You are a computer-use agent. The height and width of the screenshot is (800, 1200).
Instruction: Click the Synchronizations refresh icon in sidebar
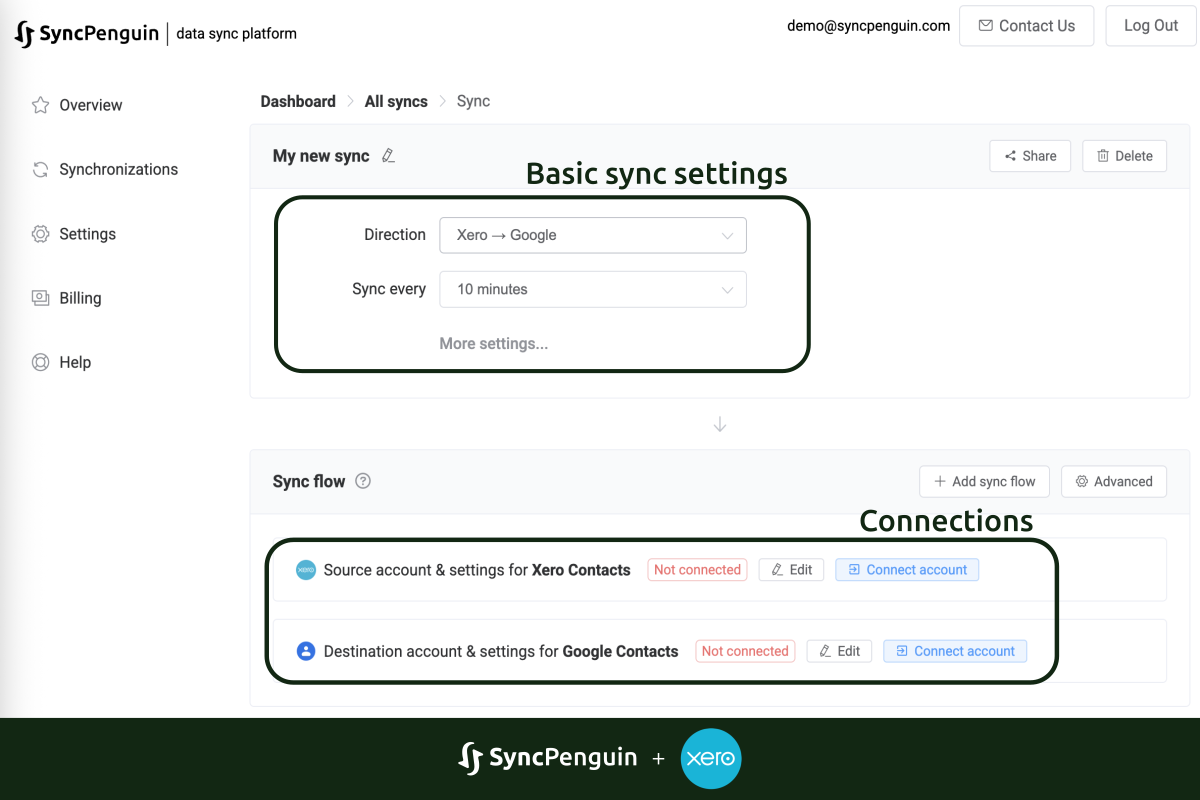(x=40, y=169)
